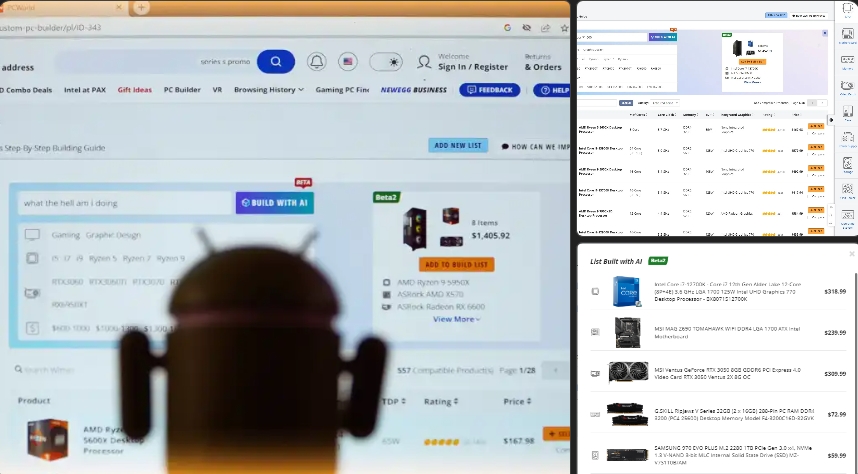This screenshot has width=858, height=474.
Task: Click the blue magnifier search button
Action: coord(275,62)
